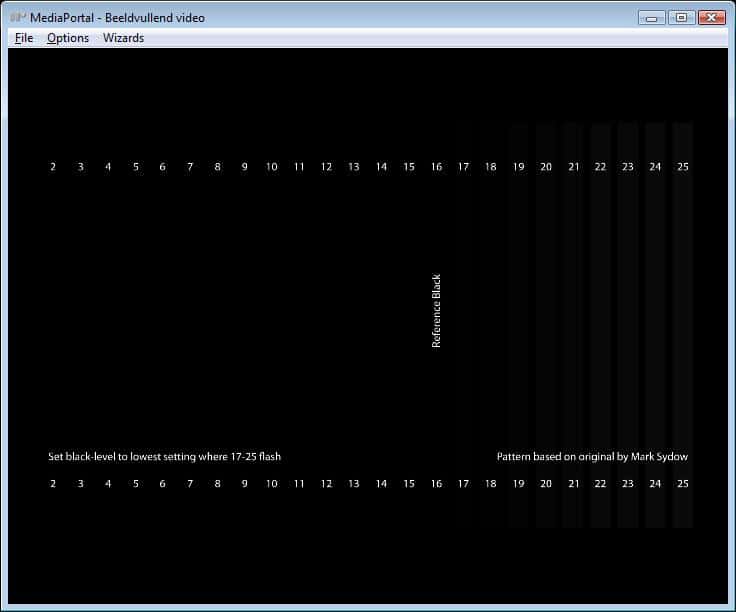Click the 'Set black-level to lowest setting' text
The height and width of the screenshot is (612, 736).
(x=164, y=457)
